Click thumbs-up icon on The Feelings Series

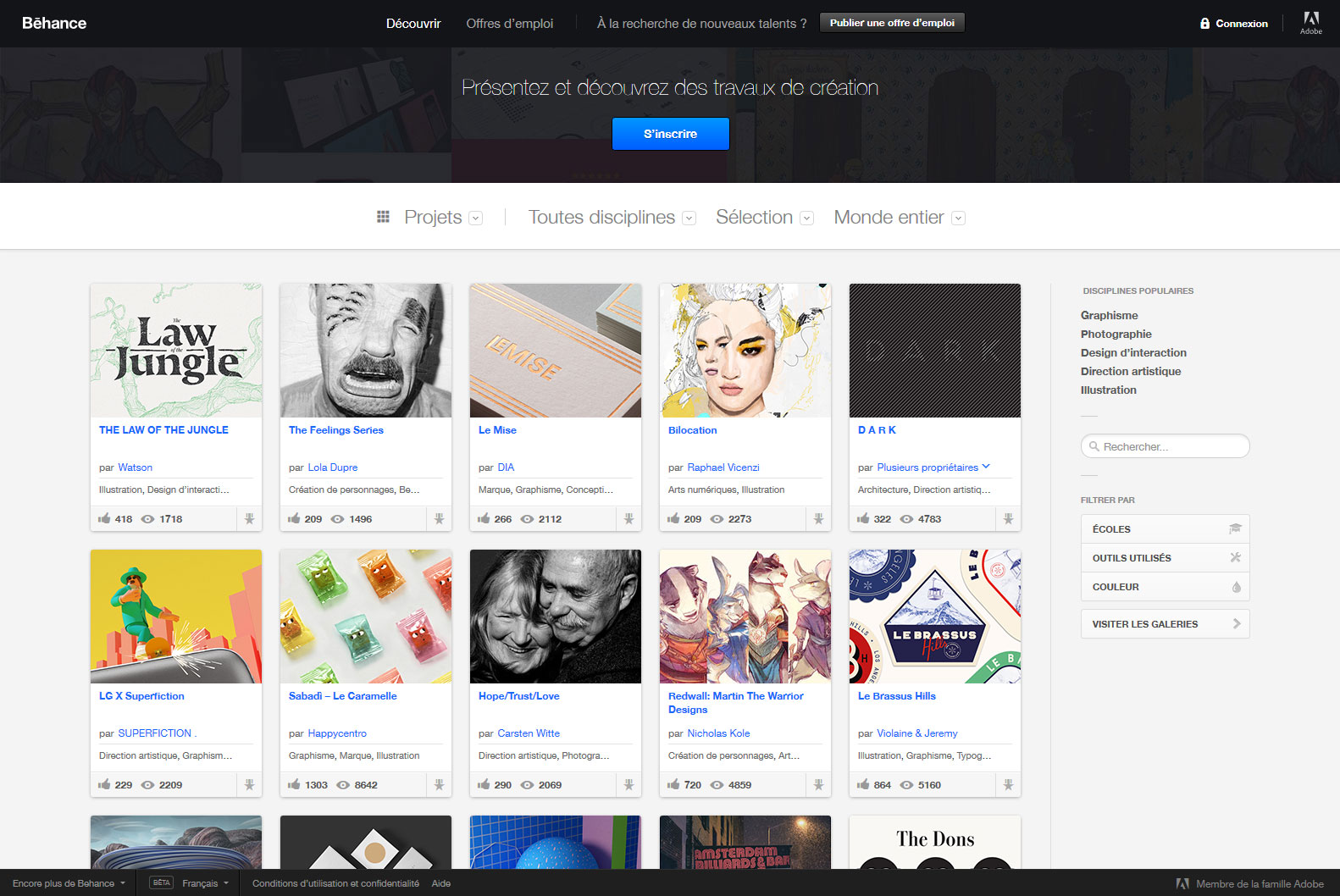pos(294,519)
